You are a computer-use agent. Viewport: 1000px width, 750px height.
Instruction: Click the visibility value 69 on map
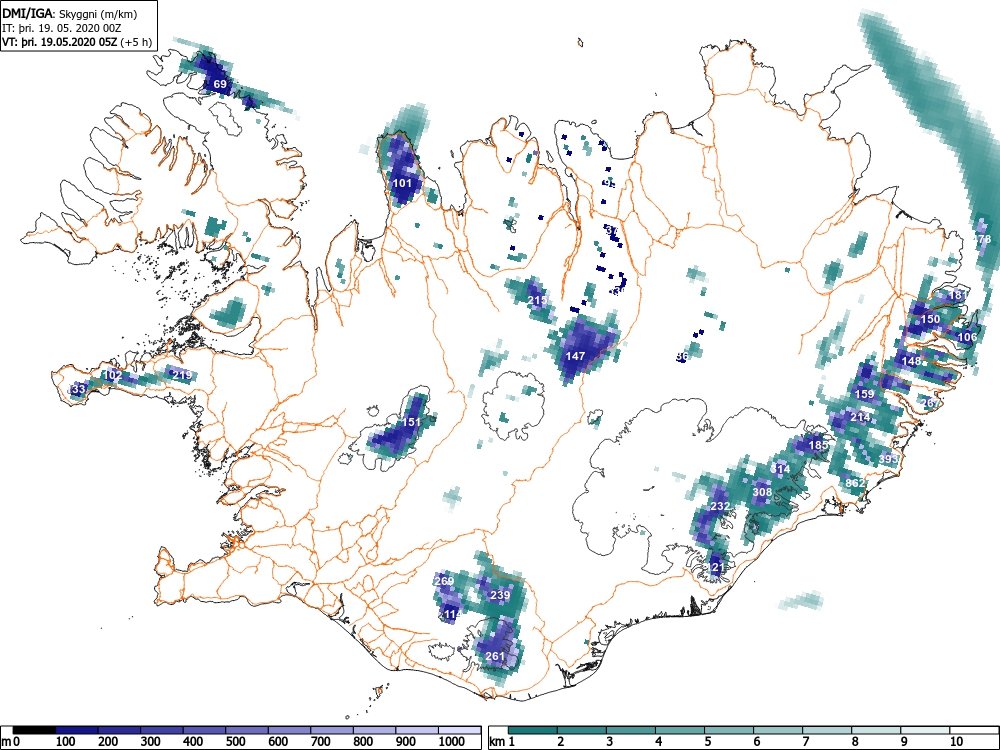coord(220,84)
